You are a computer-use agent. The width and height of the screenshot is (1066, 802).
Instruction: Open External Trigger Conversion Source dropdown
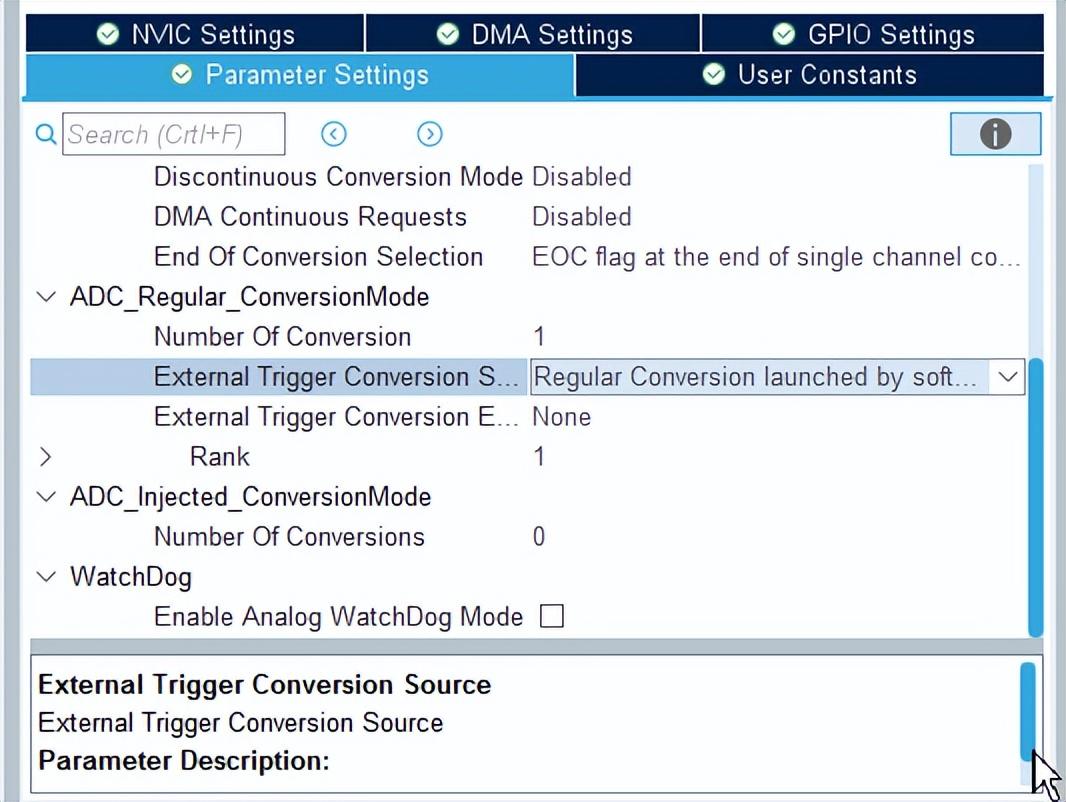click(x=1007, y=377)
